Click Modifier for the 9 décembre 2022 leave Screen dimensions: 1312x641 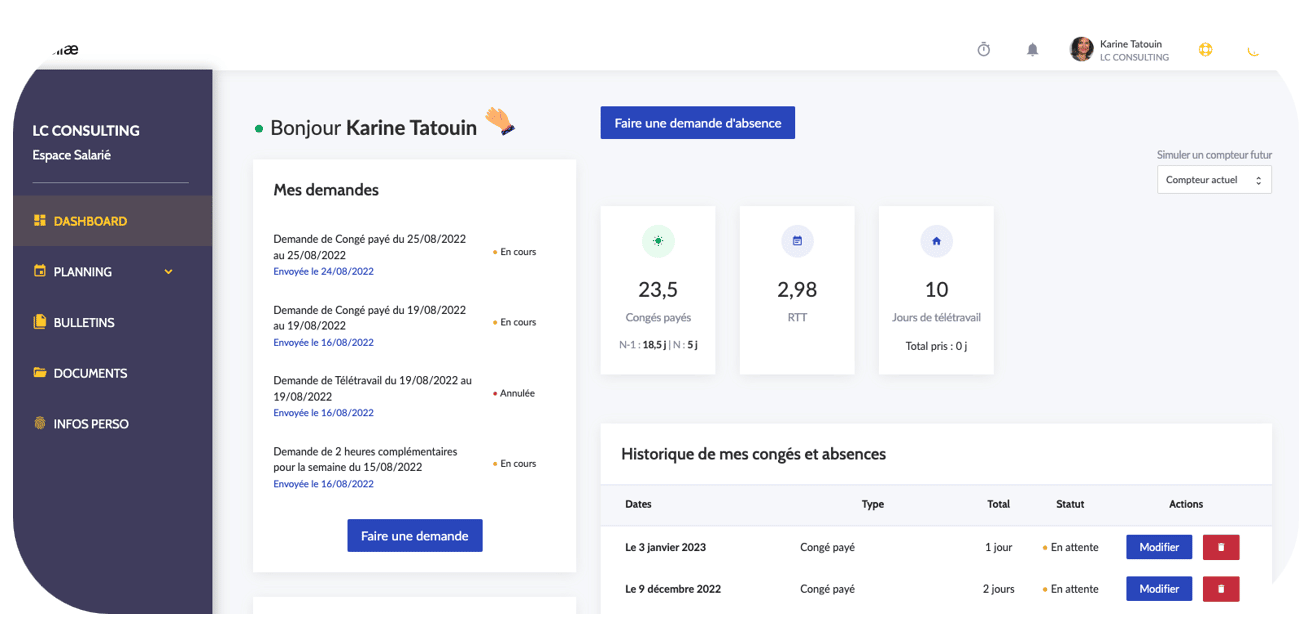[1159, 589]
